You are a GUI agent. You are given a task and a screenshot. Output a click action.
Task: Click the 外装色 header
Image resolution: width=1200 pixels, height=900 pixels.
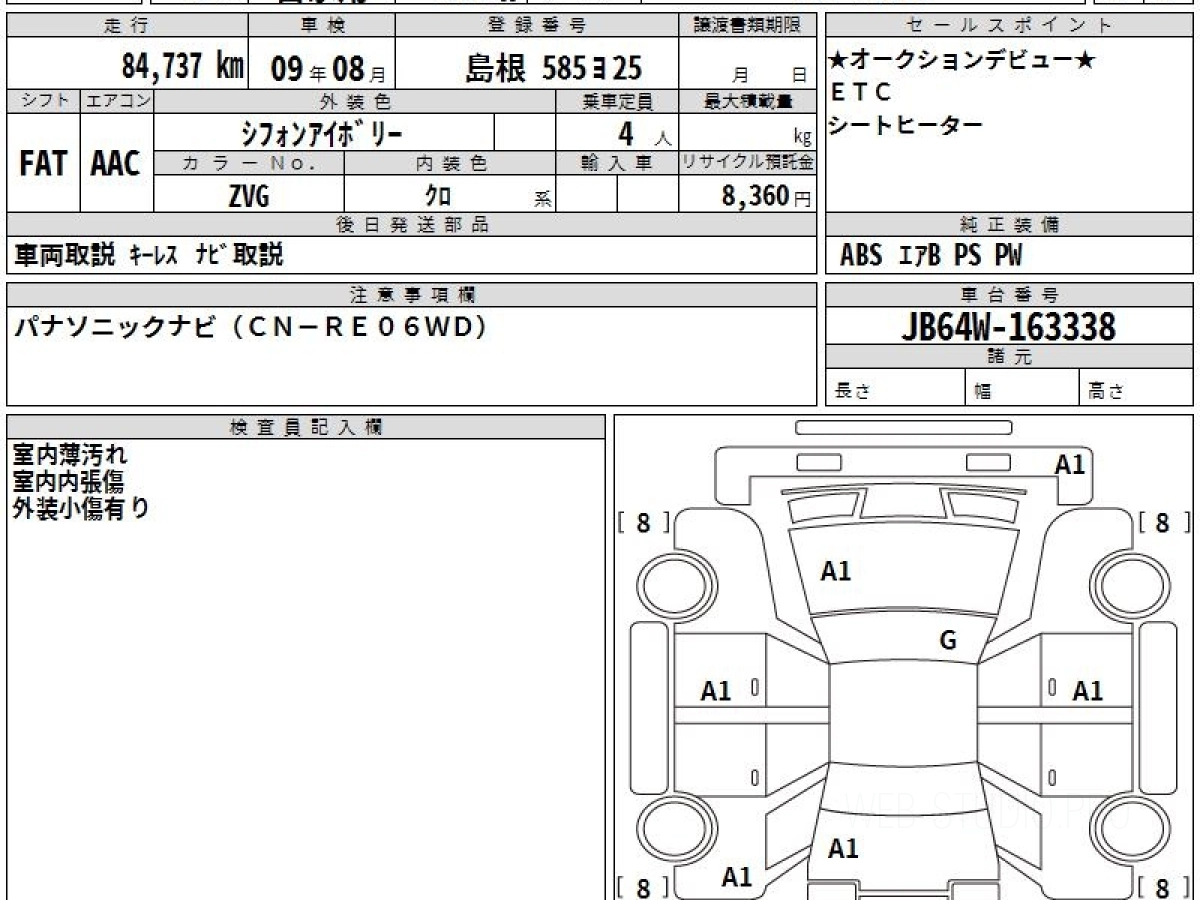click(355, 101)
